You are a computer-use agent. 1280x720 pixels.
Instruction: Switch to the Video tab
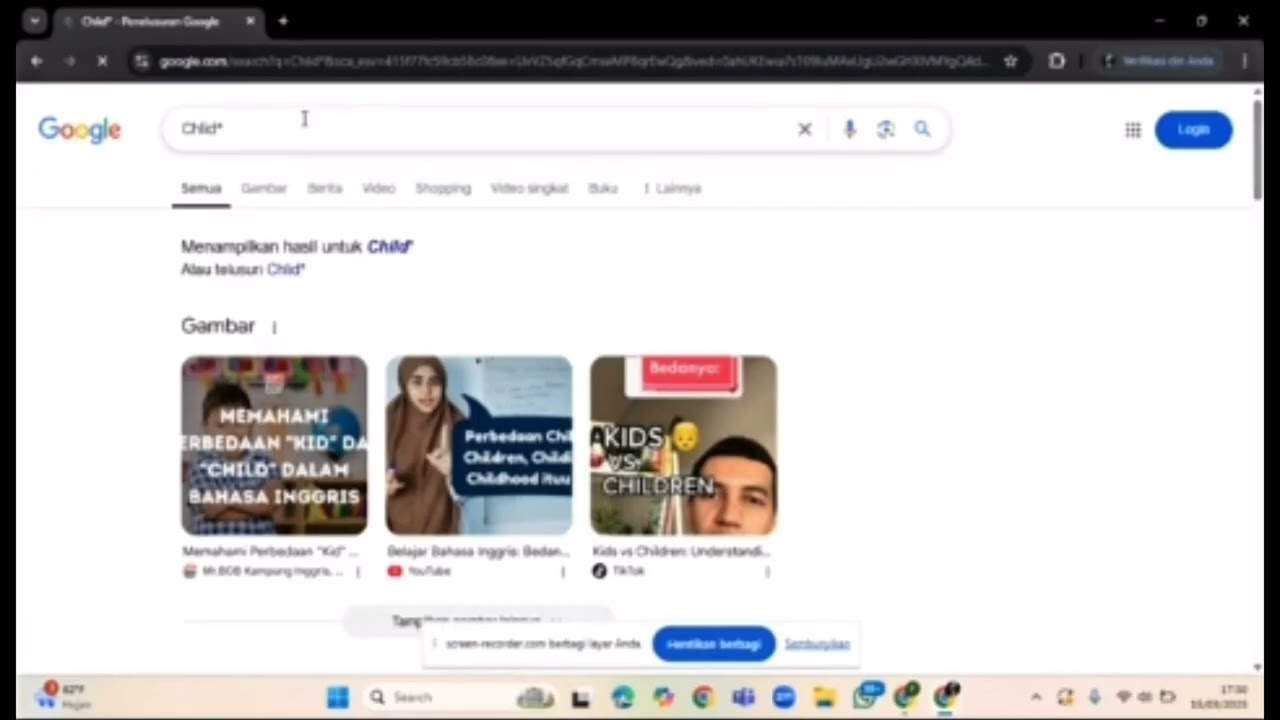click(379, 188)
